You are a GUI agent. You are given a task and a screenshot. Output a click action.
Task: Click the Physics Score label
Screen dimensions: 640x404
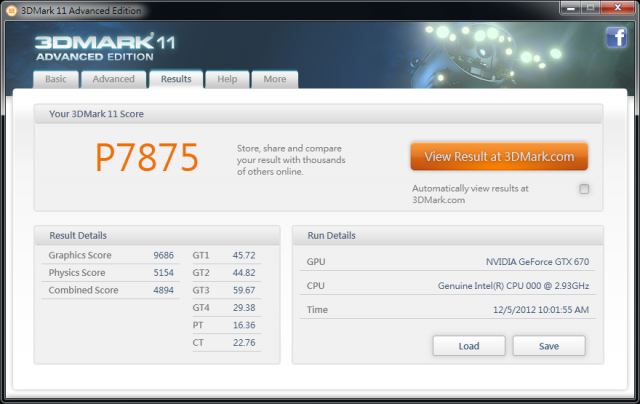click(x=77, y=273)
